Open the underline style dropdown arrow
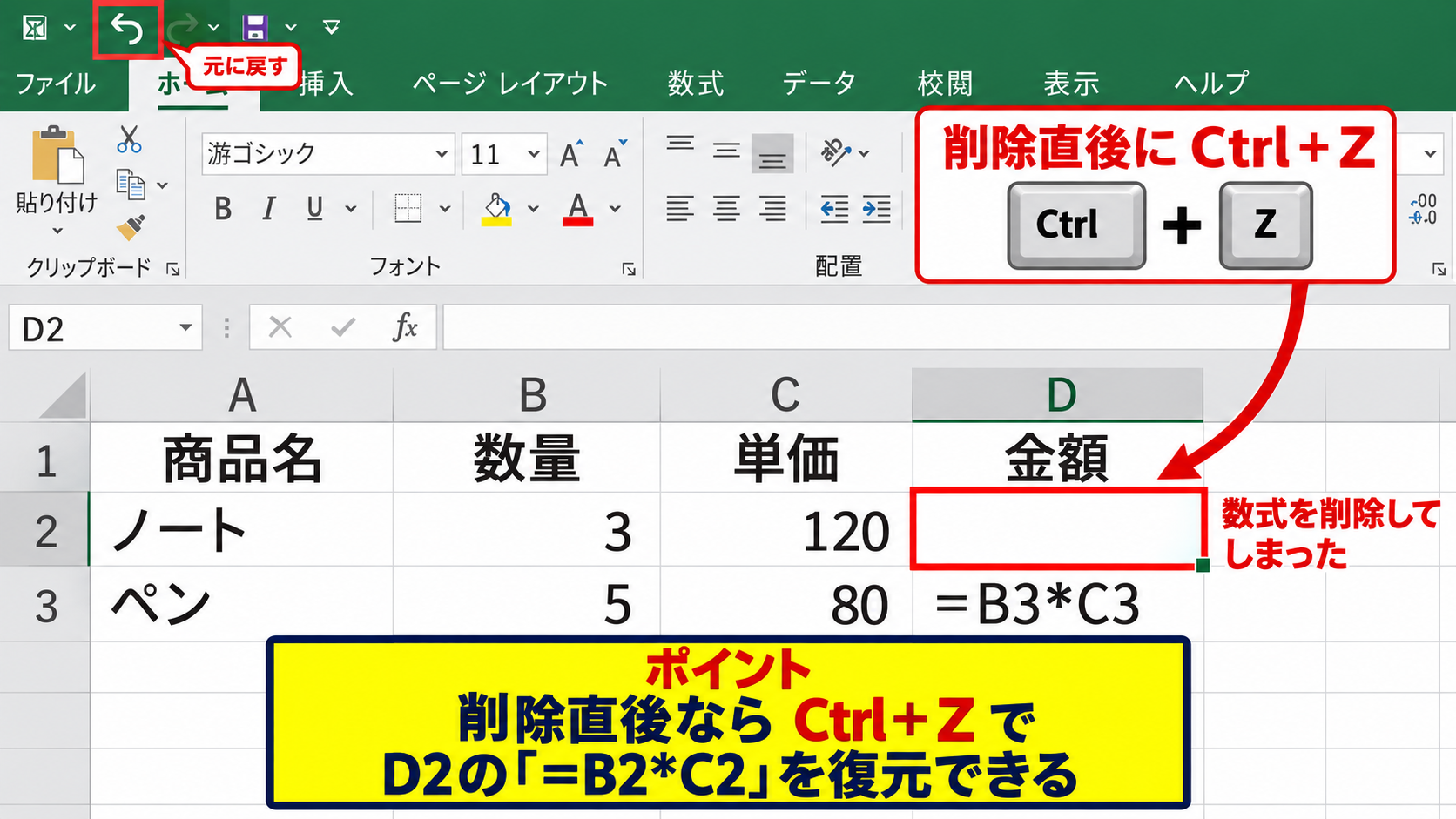Image resolution: width=1456 pixels, height=819 pixels. 351,209
